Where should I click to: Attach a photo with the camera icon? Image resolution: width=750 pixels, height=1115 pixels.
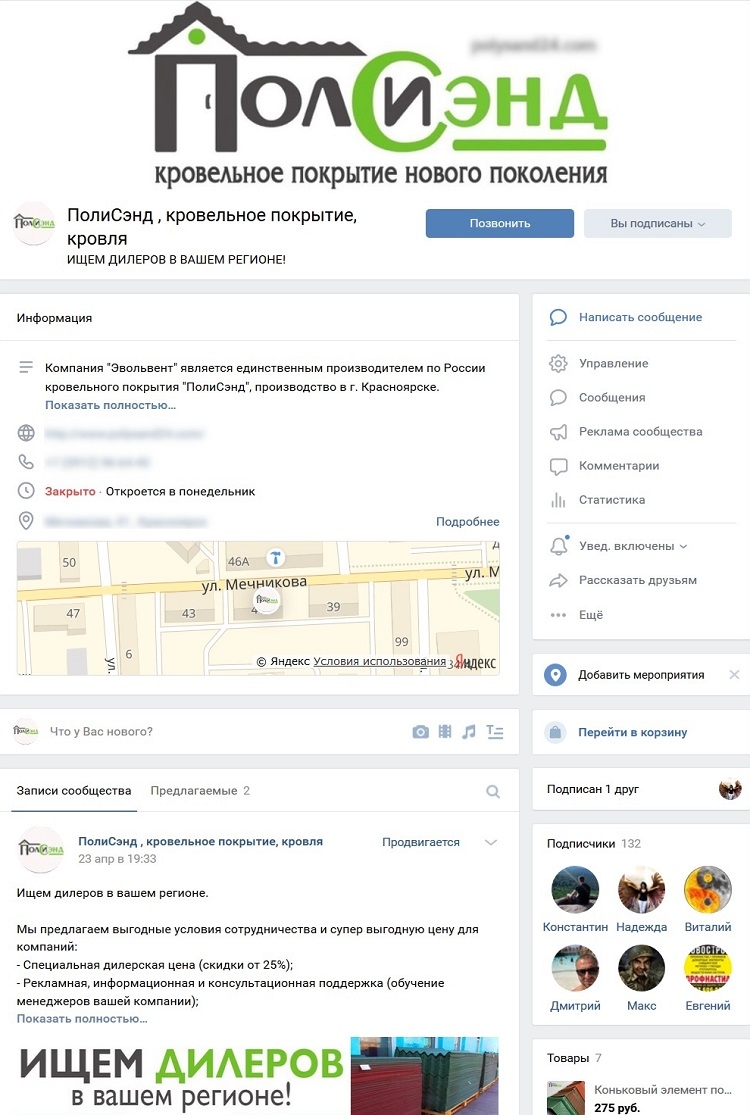coord(421,732)
